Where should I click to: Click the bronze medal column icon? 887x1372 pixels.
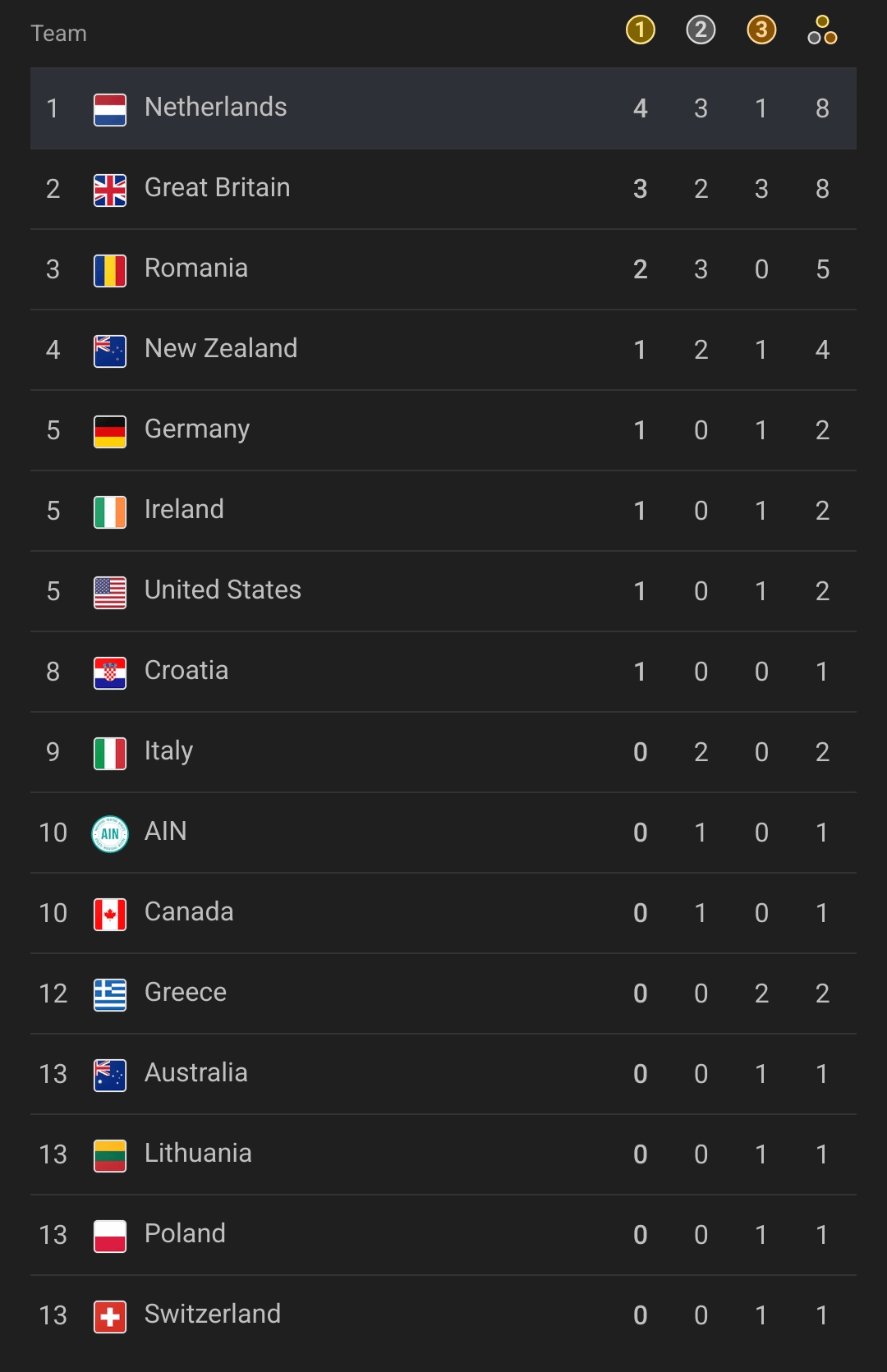pyautogui.click(x=761, y=30)
